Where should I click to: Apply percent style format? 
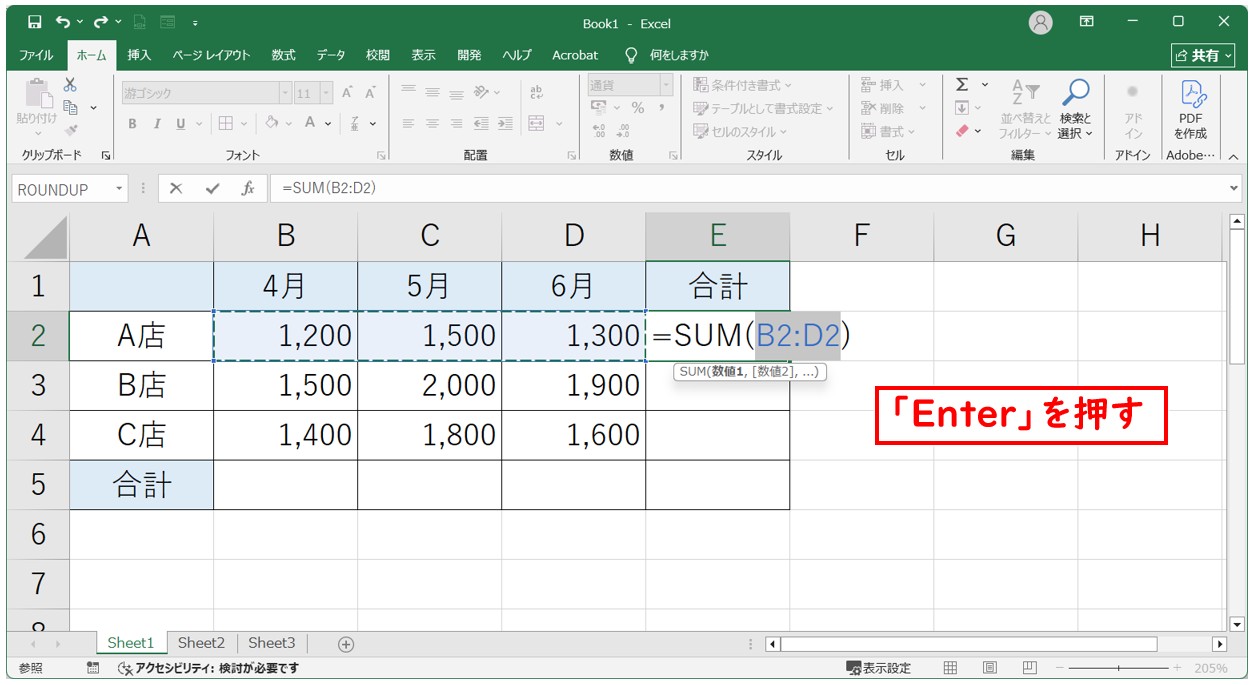pyautogui.click(x=638, y=107)
